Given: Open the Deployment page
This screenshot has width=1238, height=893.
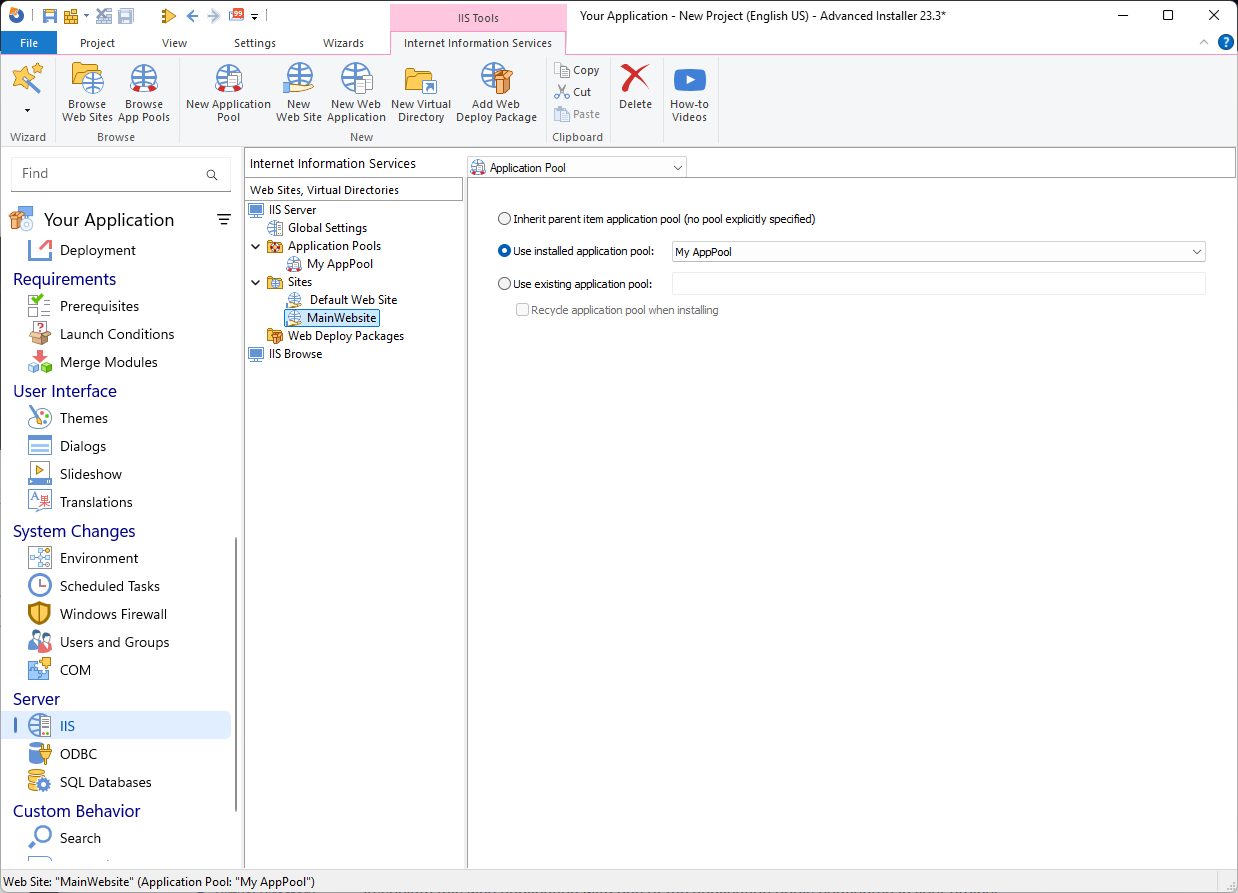Looking at the screenshot, I should coord(98,250).
